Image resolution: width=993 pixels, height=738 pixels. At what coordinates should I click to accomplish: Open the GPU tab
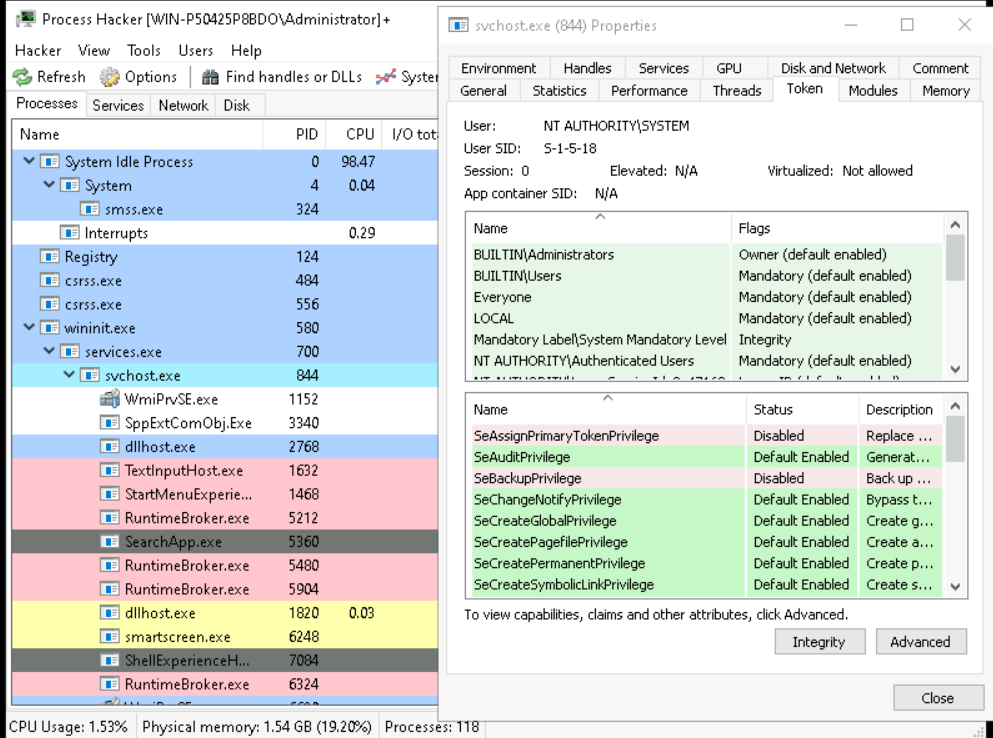(728, 68)
